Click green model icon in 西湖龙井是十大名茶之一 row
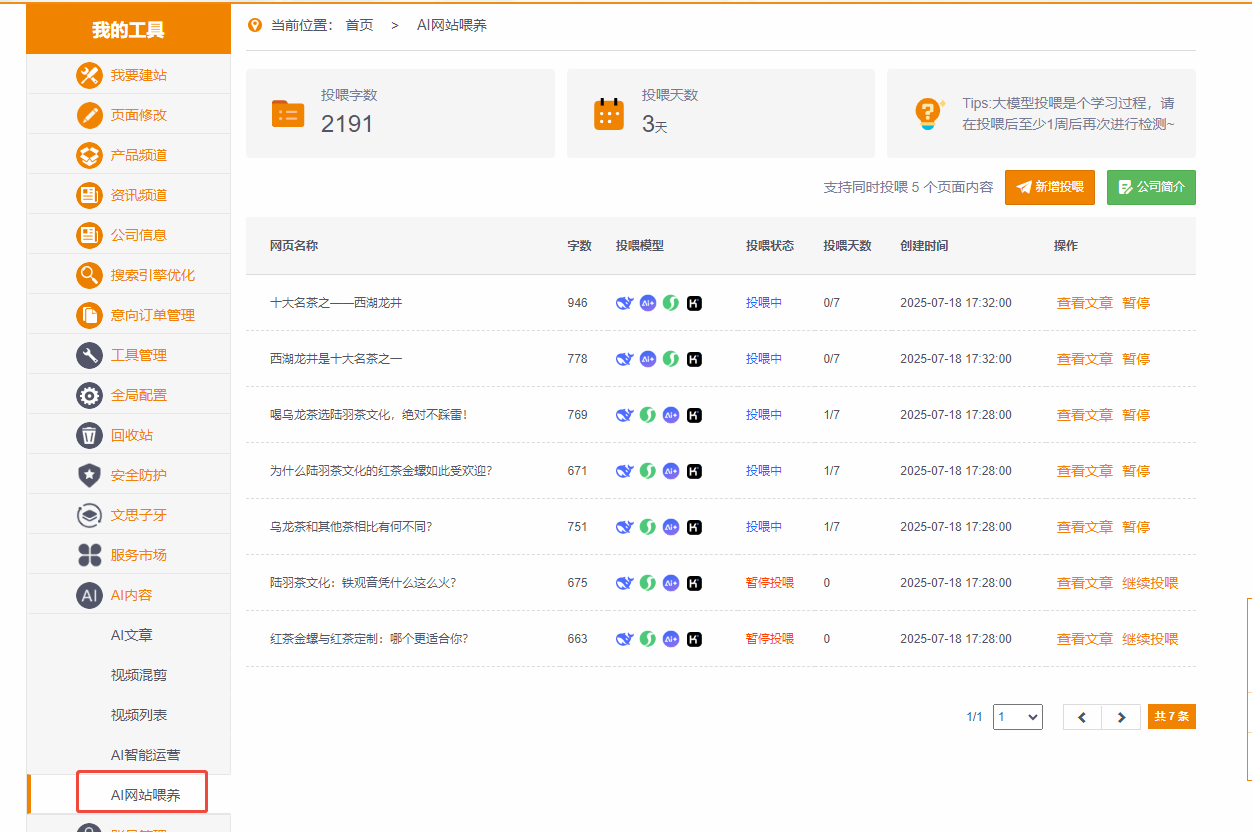This screenshot has height=832, width=1252. [671, 359]
